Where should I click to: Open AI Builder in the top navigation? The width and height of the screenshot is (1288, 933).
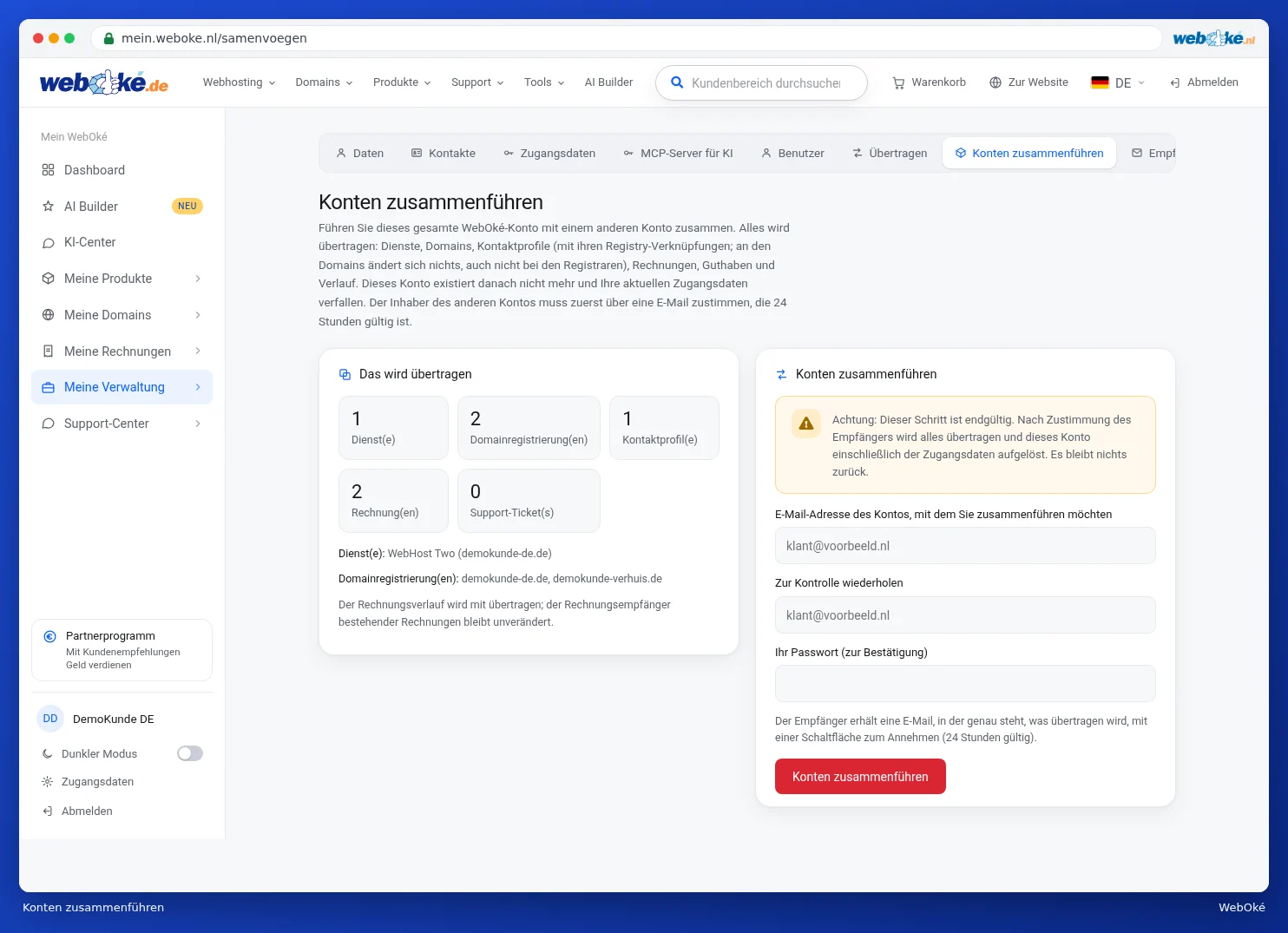click(608, 82)
